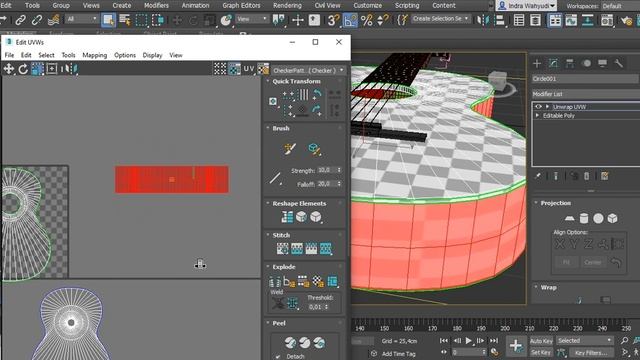Click Add Time Tag in status bar
640x360 pixels.
(x=398, y=354)
